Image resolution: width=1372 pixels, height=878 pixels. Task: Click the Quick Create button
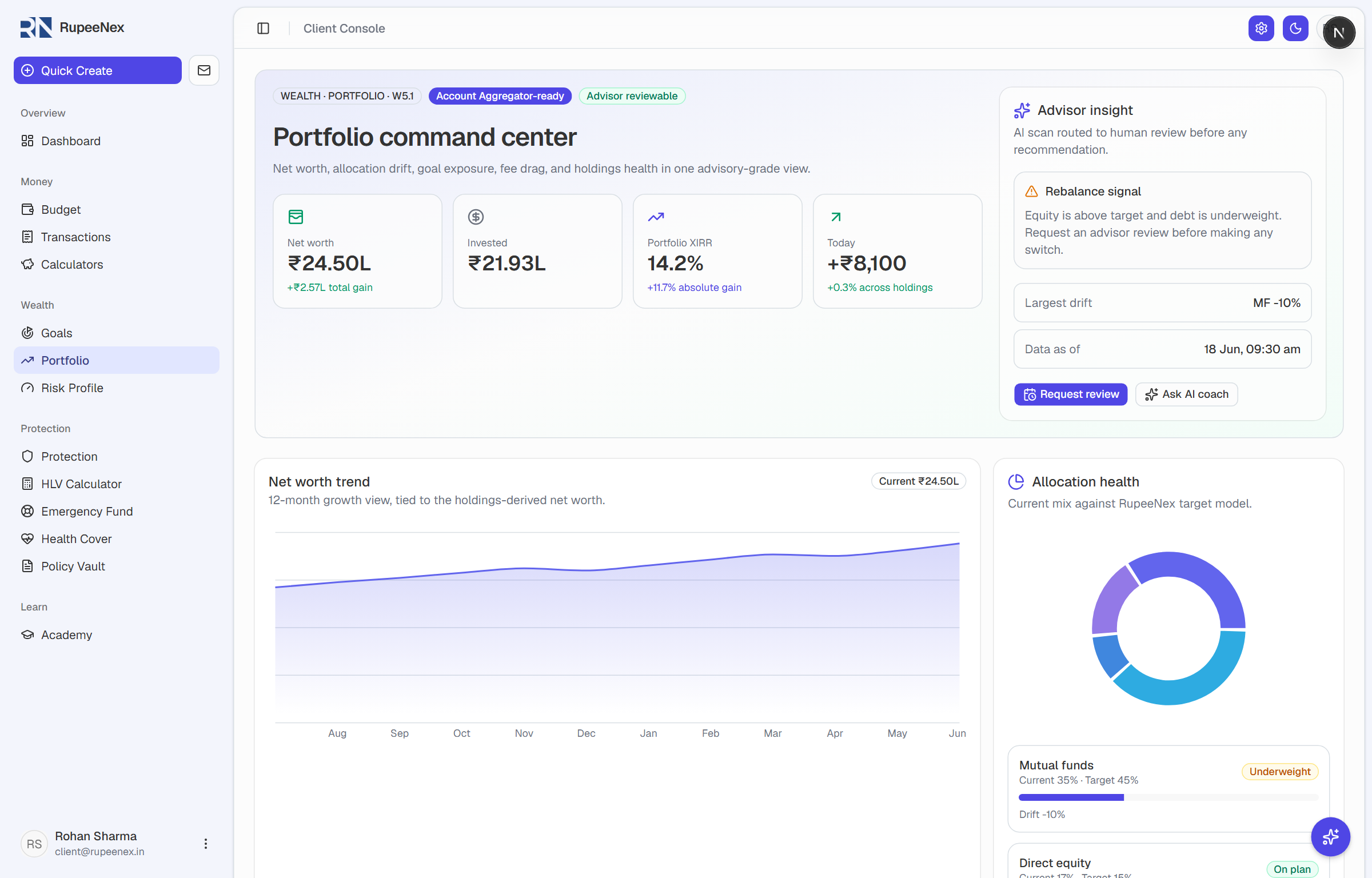point(98,70)
